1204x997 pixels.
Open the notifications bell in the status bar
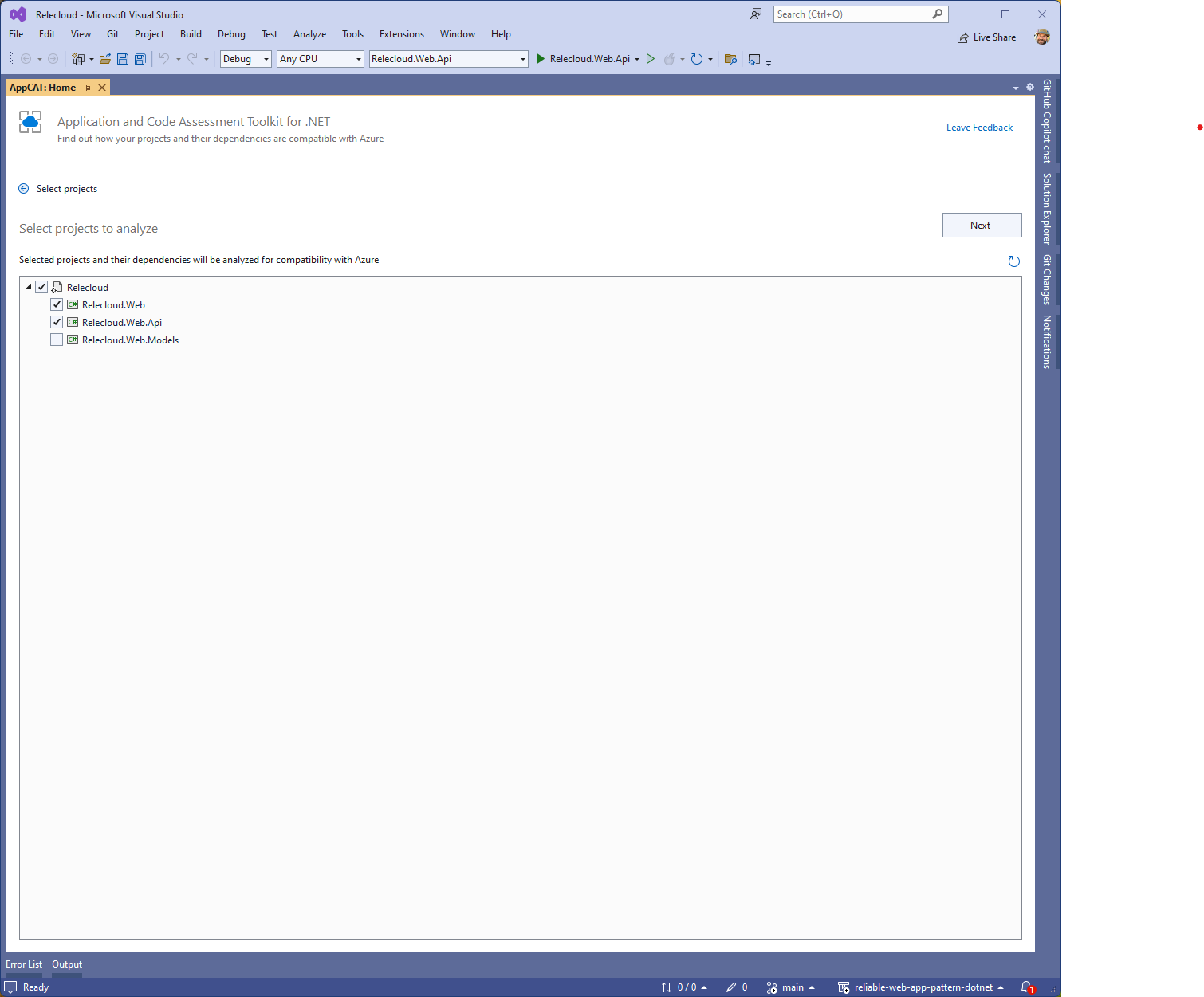(x=1027, y=987)
